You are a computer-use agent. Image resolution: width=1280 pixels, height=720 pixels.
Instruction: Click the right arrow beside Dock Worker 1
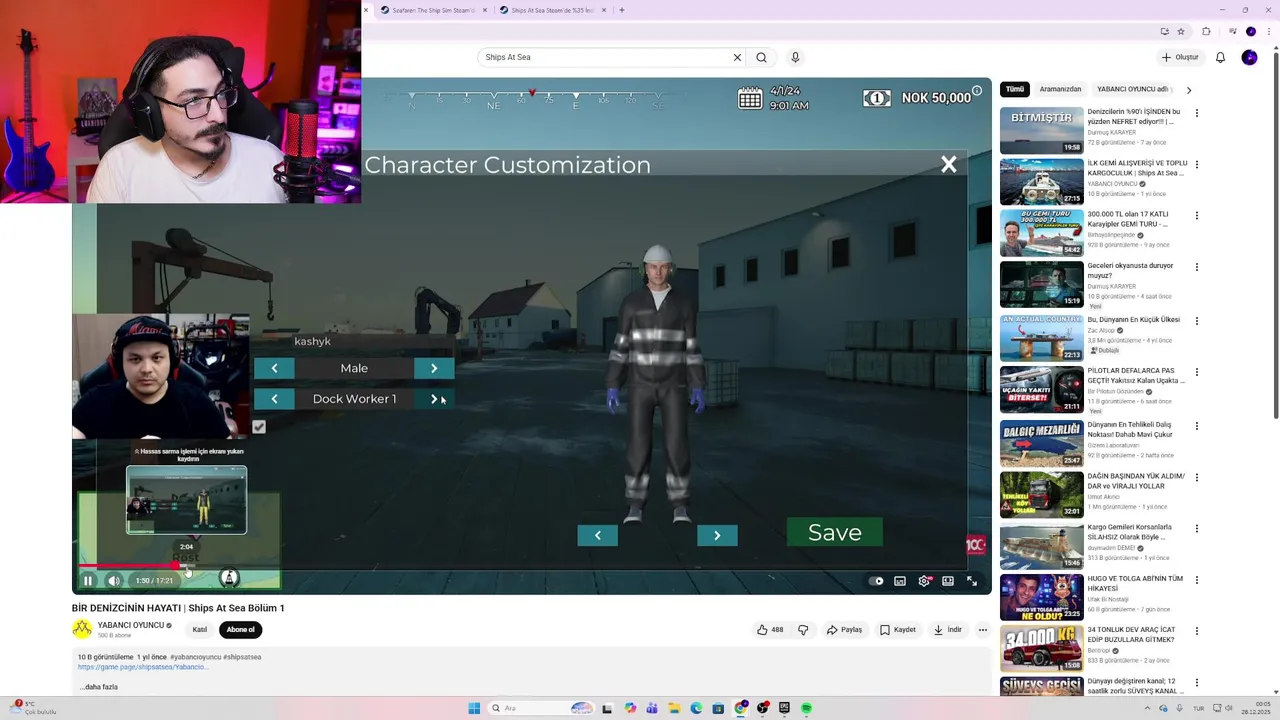pos(434,399)
